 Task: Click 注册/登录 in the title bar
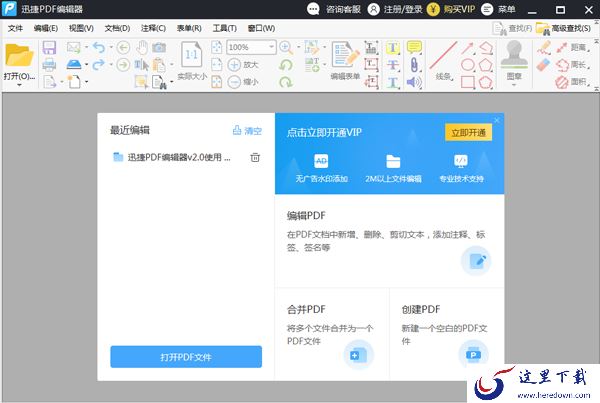(395, 9)
